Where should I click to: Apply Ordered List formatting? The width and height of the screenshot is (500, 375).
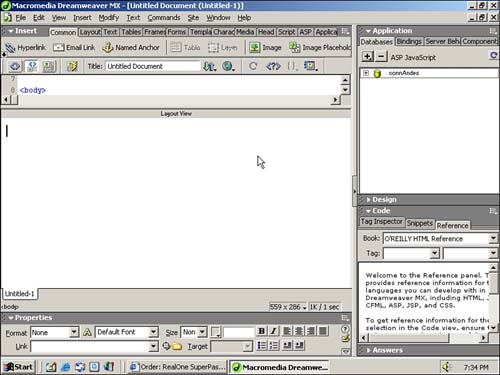pyautogui.click(x=274, y=345)
